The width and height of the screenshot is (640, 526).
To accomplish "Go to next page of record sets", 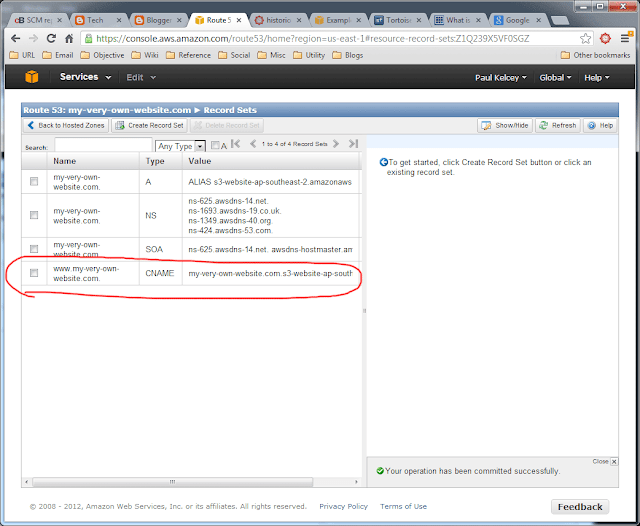I will coord(336,144).
